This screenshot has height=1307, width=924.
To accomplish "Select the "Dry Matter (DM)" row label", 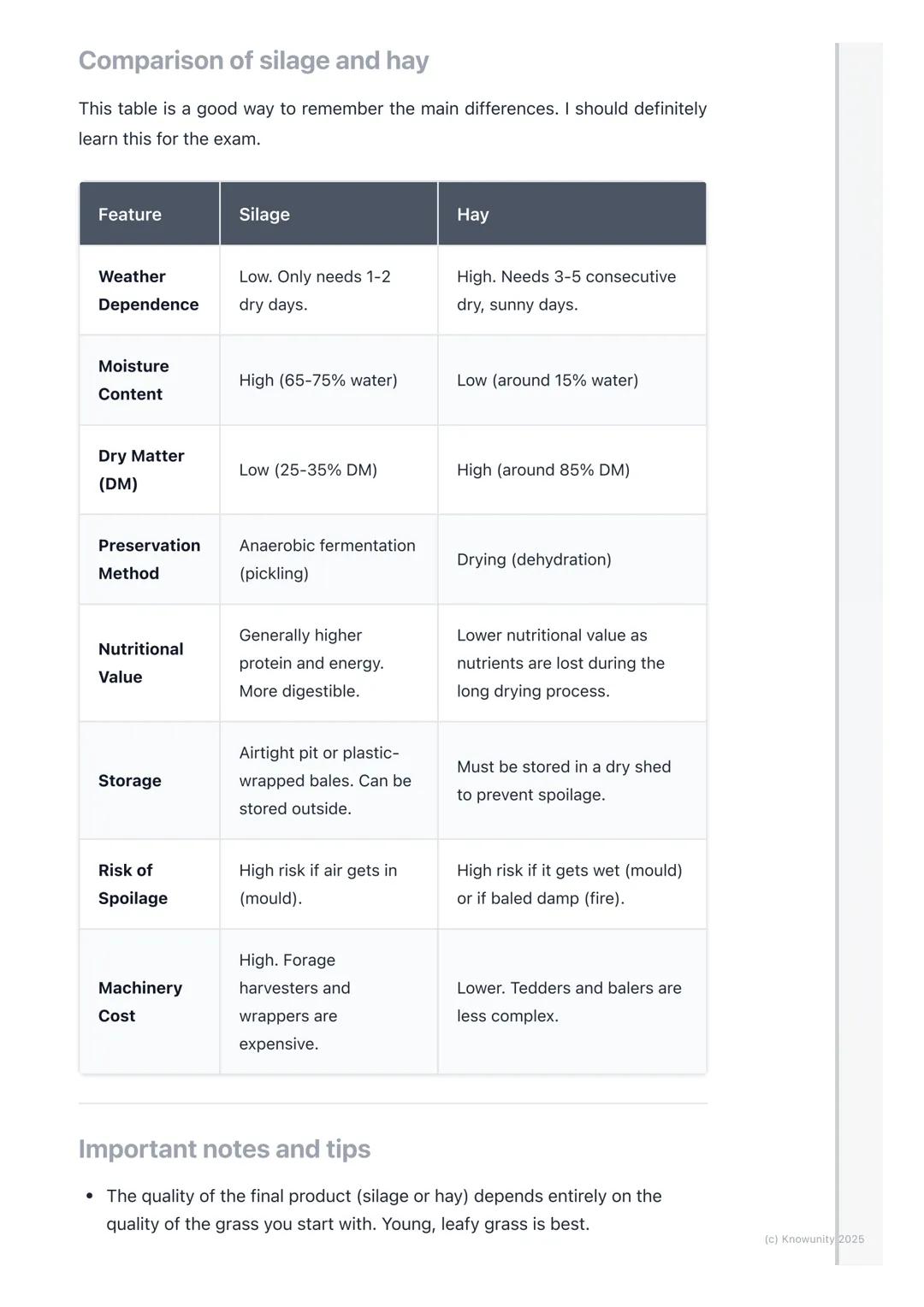I will (x=141, y=470).
